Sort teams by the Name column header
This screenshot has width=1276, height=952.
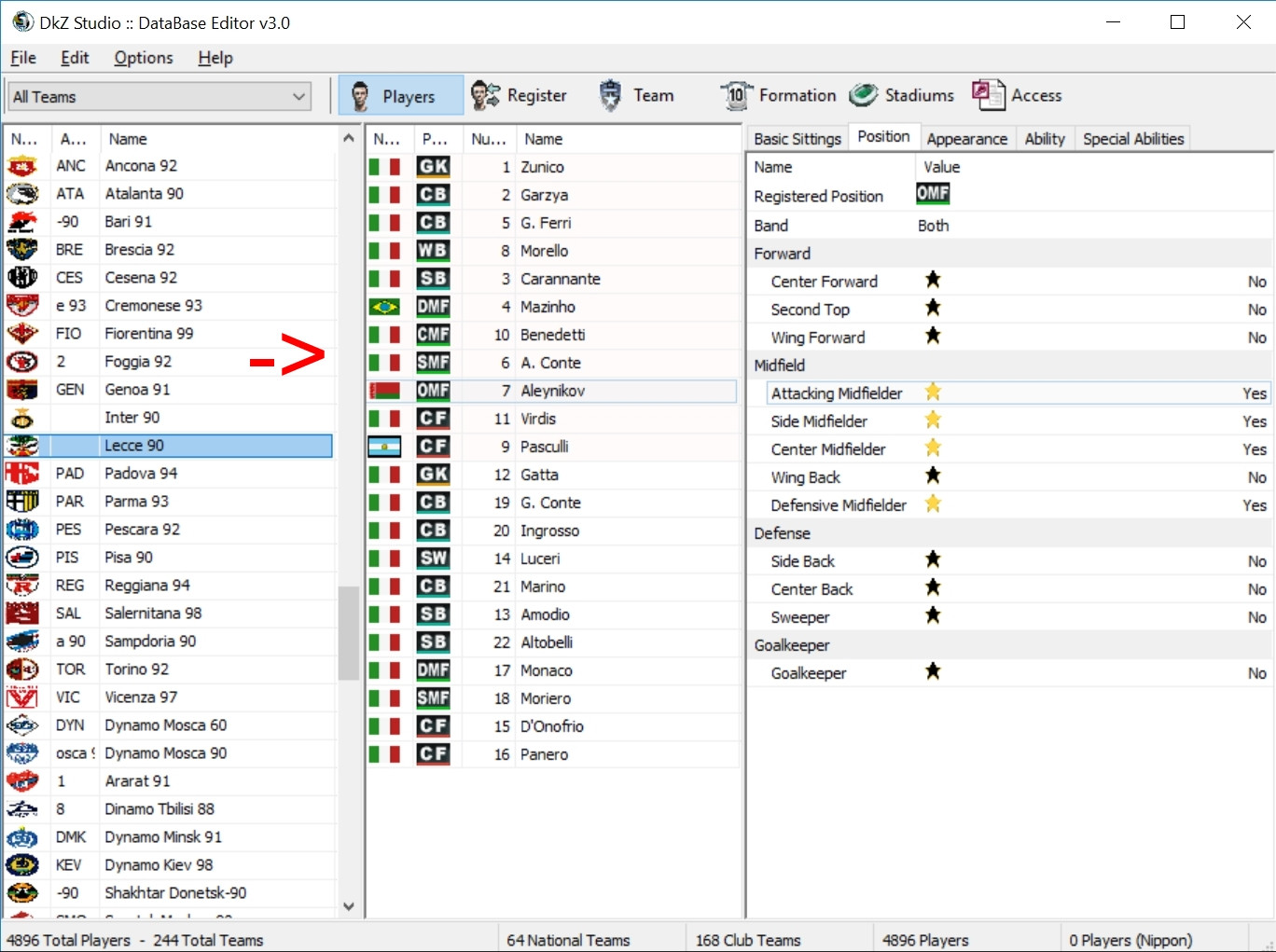216,139
